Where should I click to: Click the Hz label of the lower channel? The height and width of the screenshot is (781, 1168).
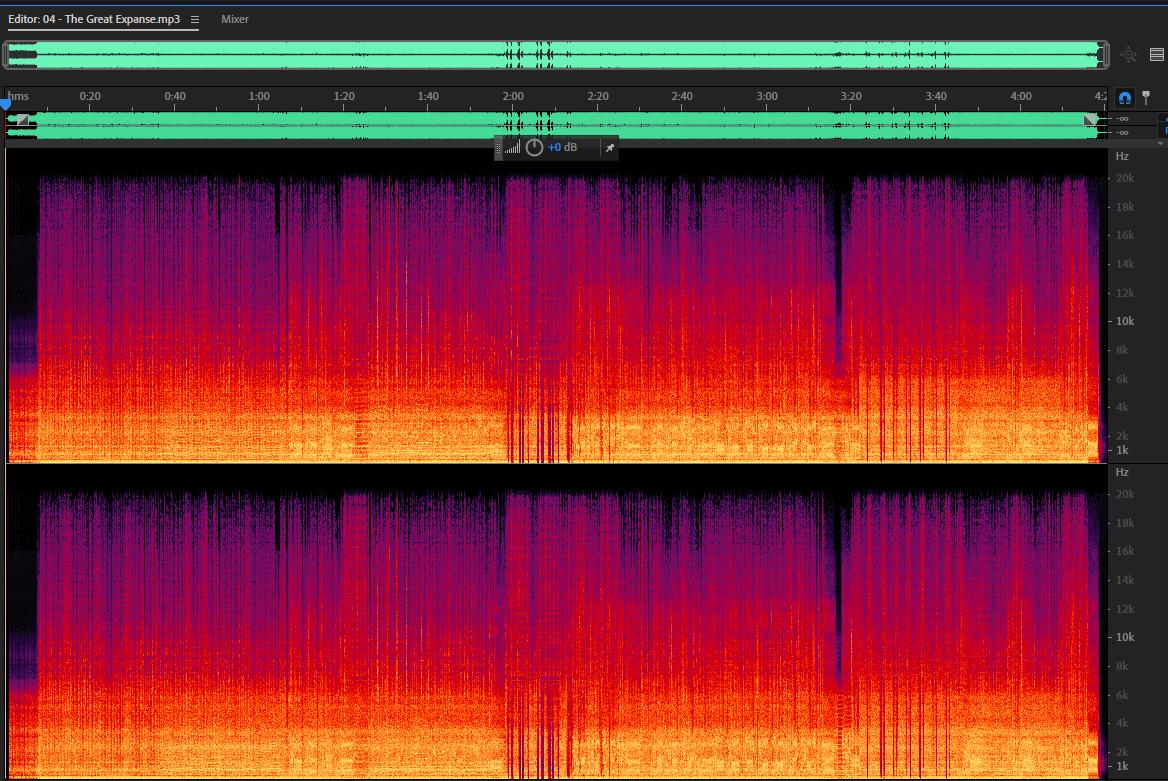[x=1122, y=472]
